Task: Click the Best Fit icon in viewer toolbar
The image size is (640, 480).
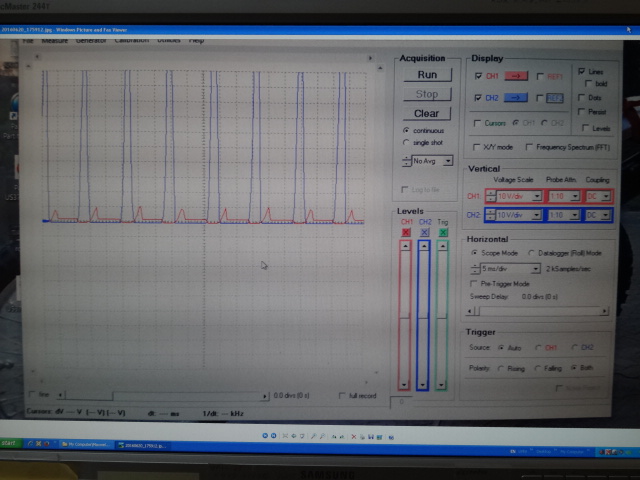Action: click(x=285, y=436)
